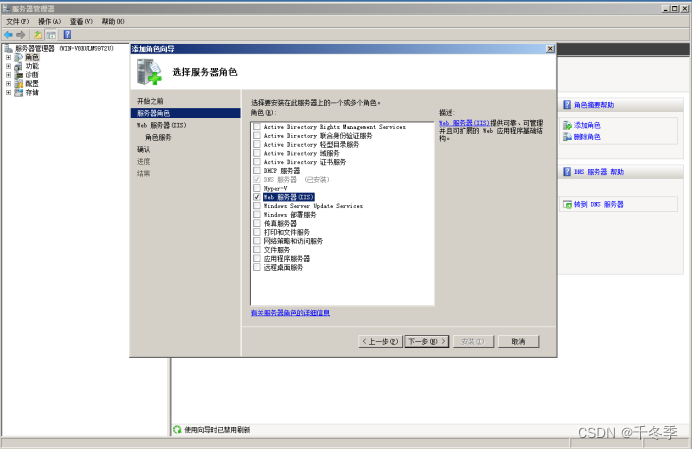Screen dimensions: 693x450
Task: Check Active Directory Rights Management Services
Action: pyautogui.click(x=257, y=127)
